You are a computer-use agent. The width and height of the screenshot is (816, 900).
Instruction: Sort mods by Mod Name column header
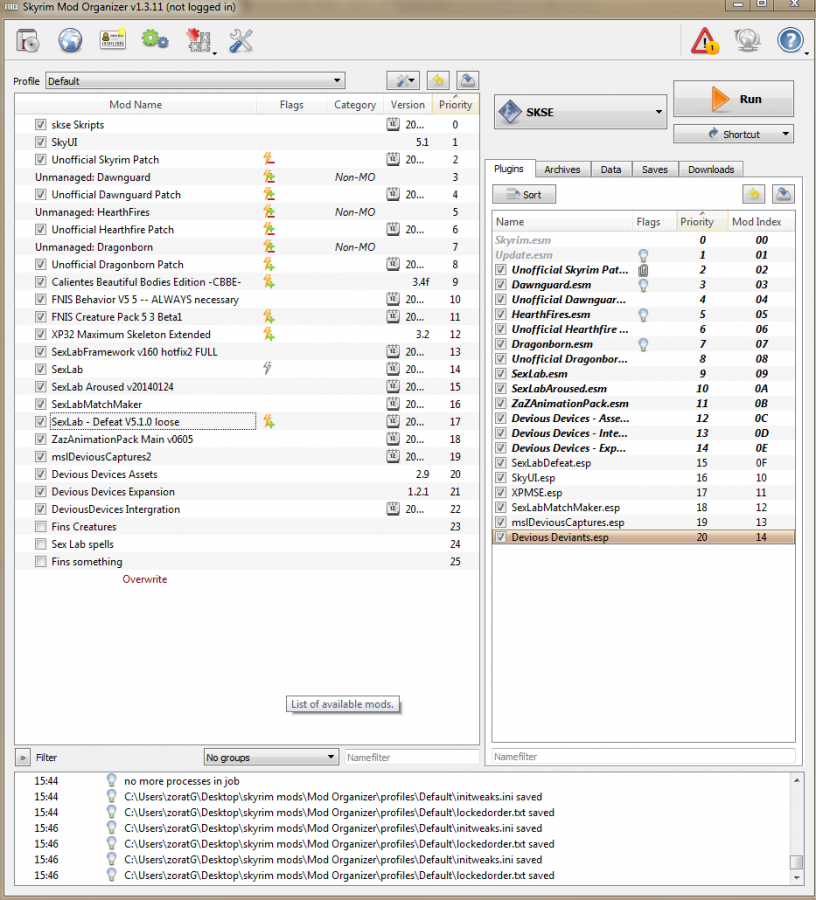135,104
